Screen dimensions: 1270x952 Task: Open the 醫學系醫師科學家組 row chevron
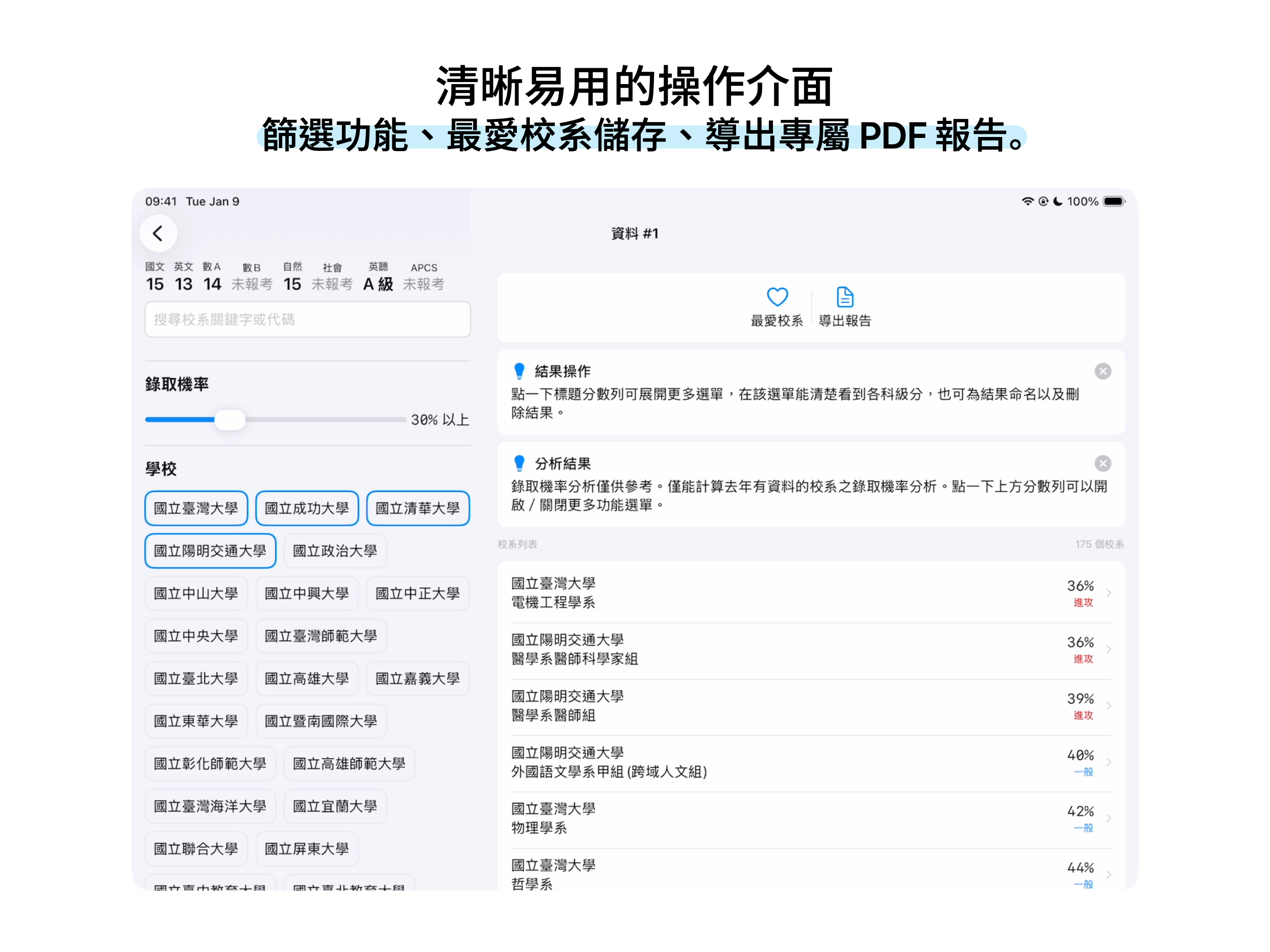1108,649
